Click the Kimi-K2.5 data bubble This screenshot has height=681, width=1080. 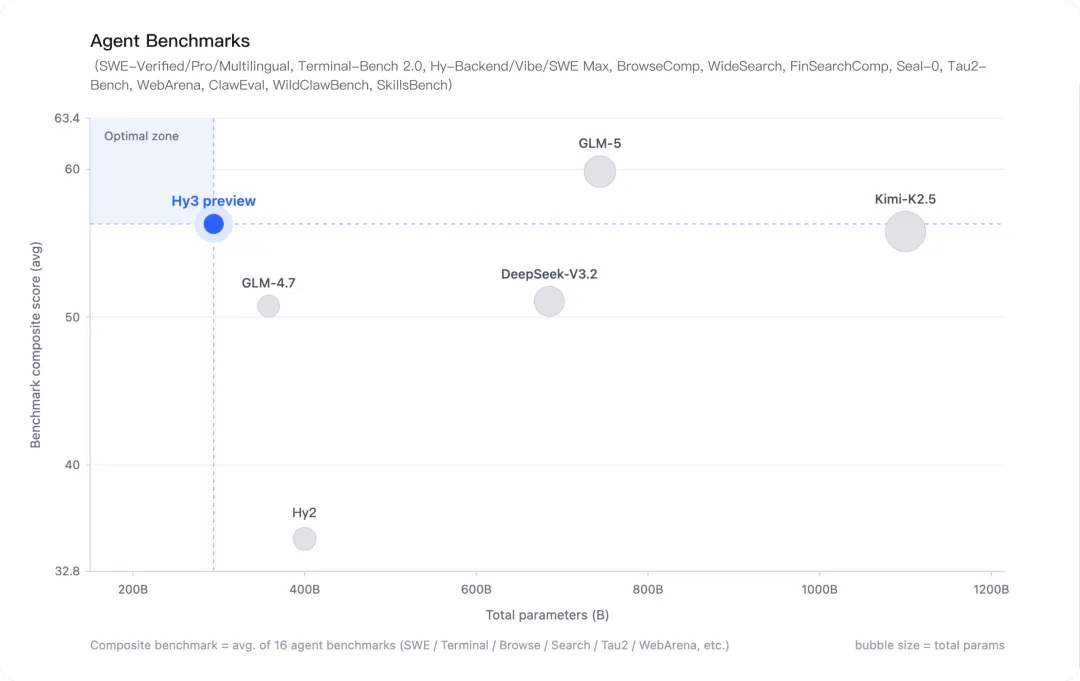pyautogui.click(x=905, y=231)
